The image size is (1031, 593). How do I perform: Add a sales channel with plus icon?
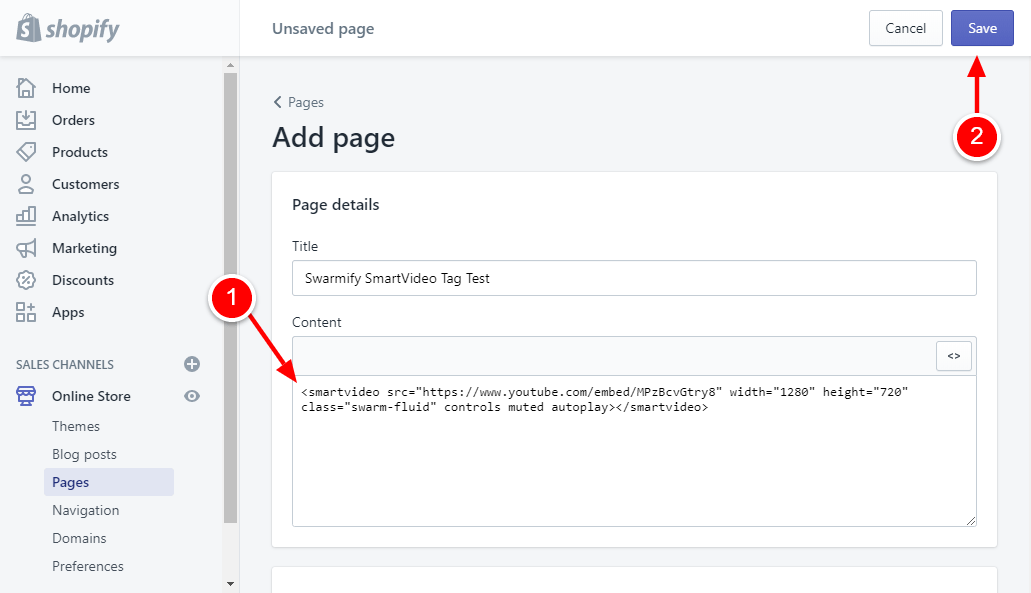click(x=192, y=364)
